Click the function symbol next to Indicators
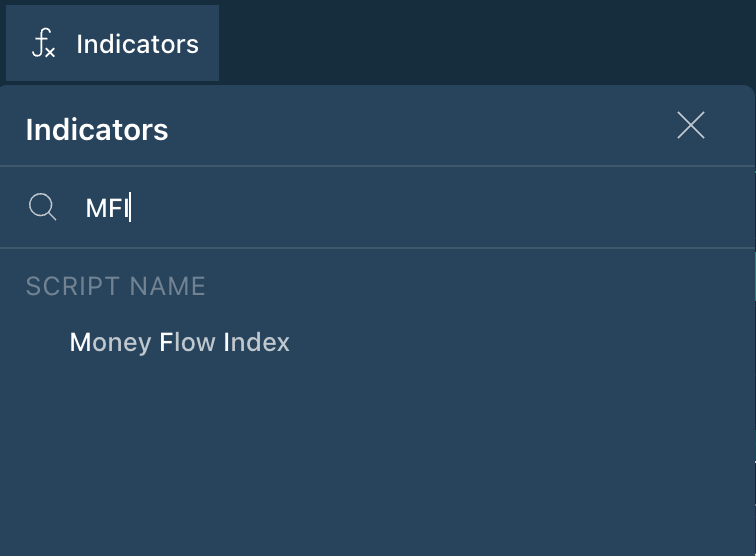Image resolution: width=756 pixels, height=556 pixels. click(44, 44)
